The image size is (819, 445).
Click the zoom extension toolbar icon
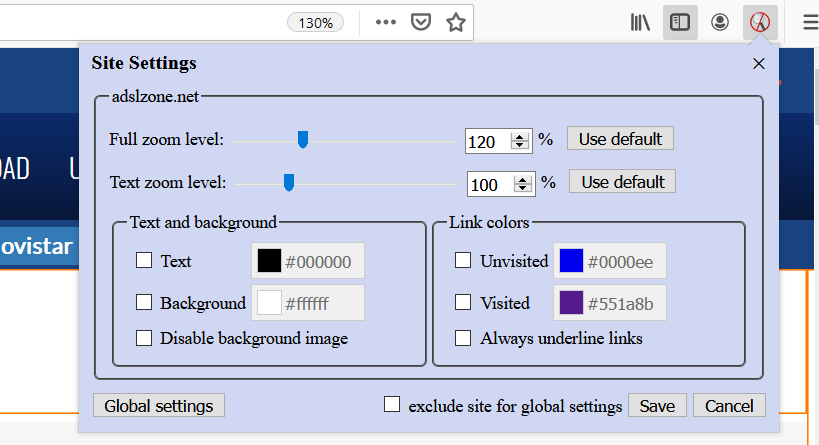point(760,22)
